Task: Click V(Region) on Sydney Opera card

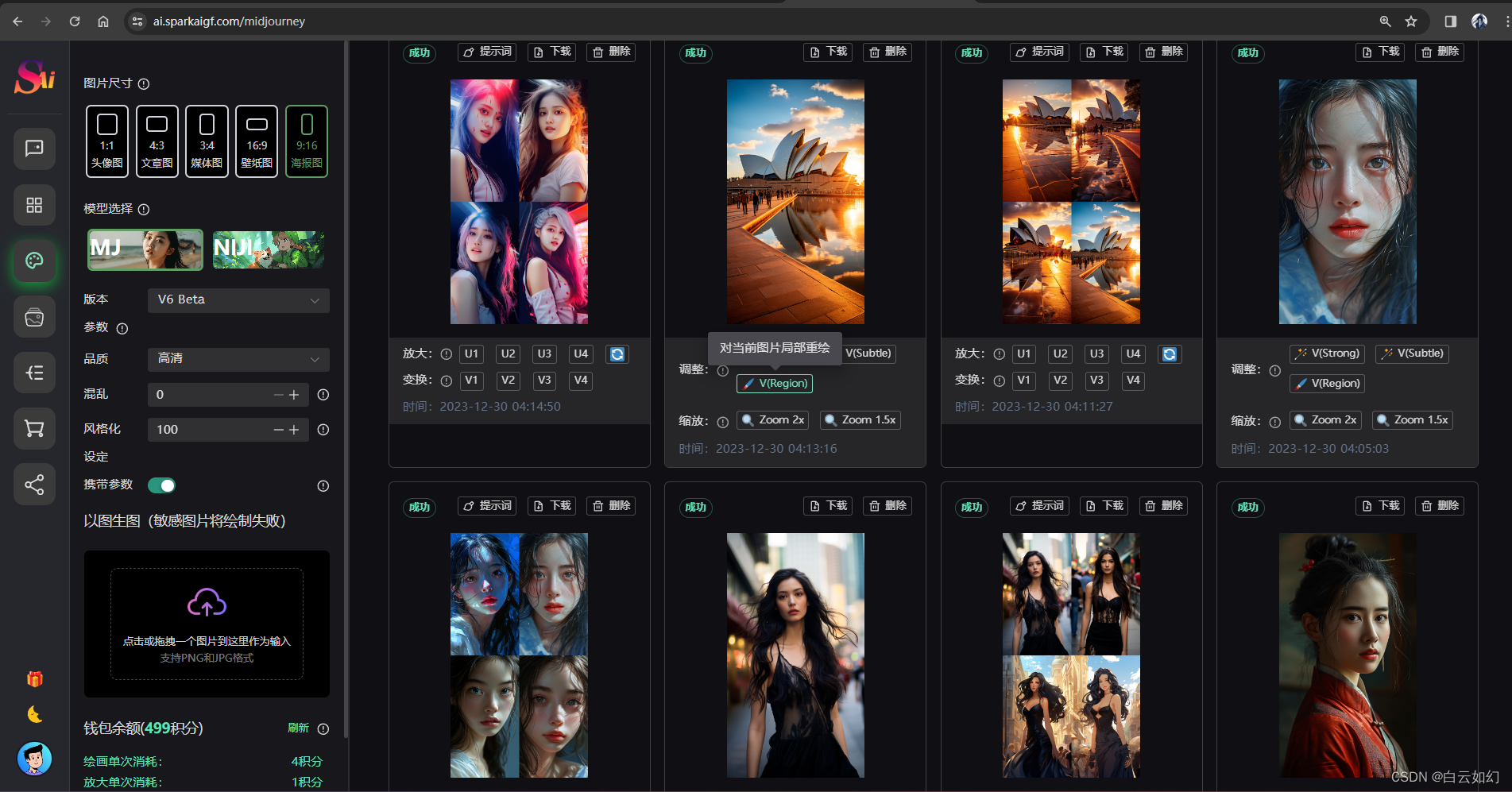Action: pos(775,384)
